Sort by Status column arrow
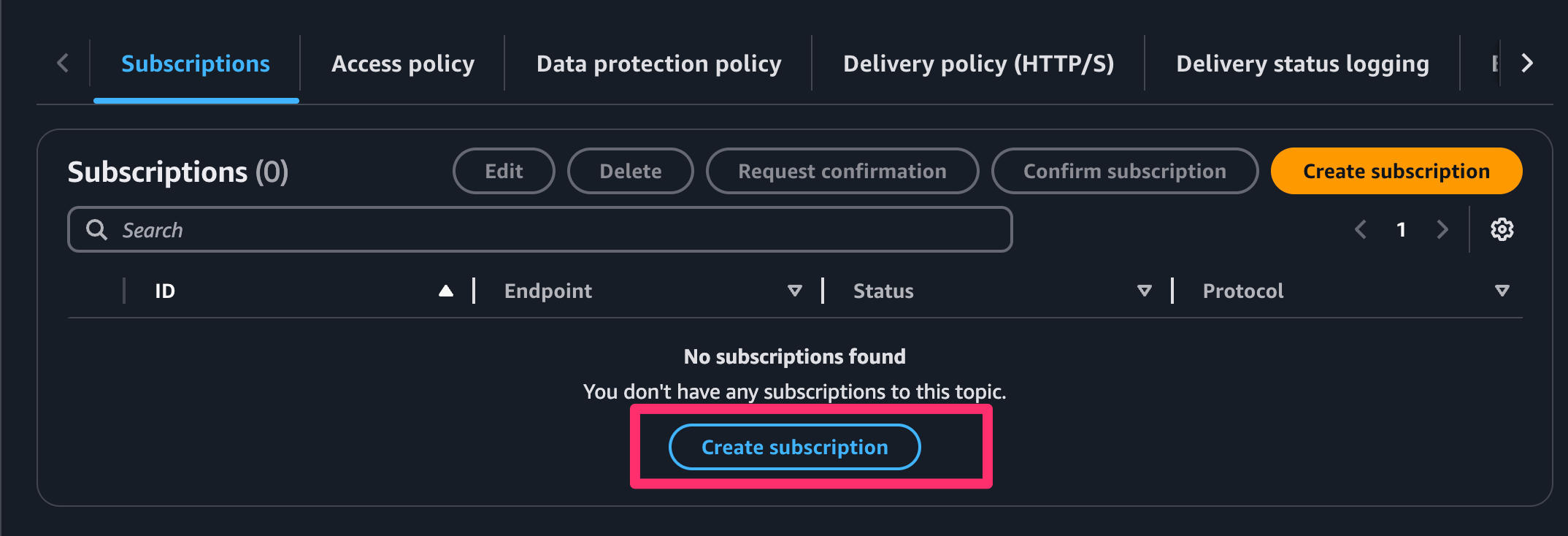Image resolution: width=1568 pixels, height=536 pixels. coord(1145,291)
